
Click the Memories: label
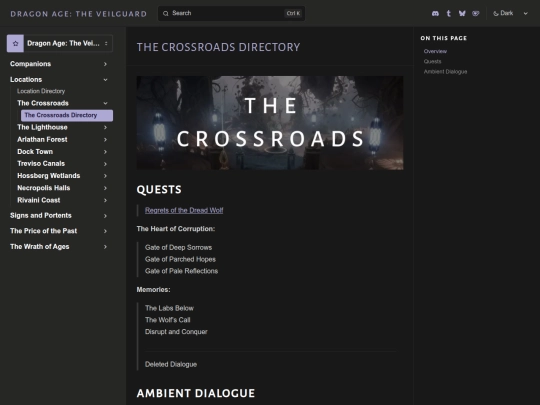[154, 290]
